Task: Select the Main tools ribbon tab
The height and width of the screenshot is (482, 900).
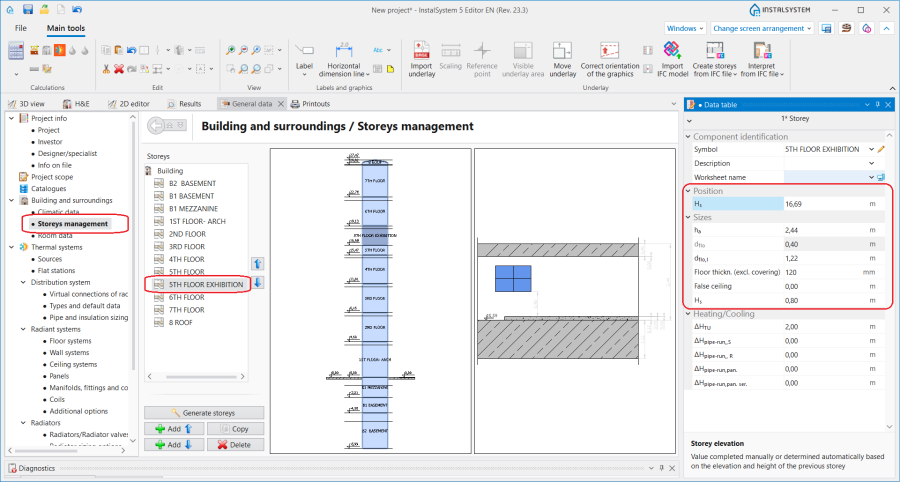Action: click(66, 28)
